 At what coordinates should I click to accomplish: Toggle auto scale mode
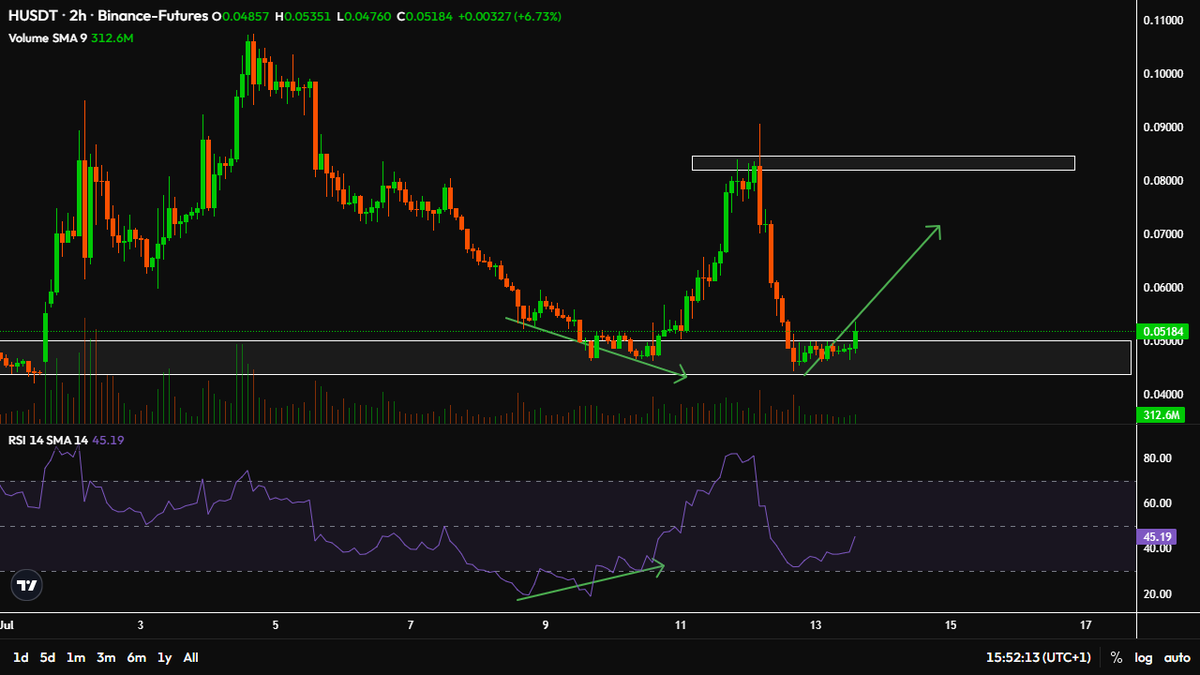click(x=1176, y=657)
